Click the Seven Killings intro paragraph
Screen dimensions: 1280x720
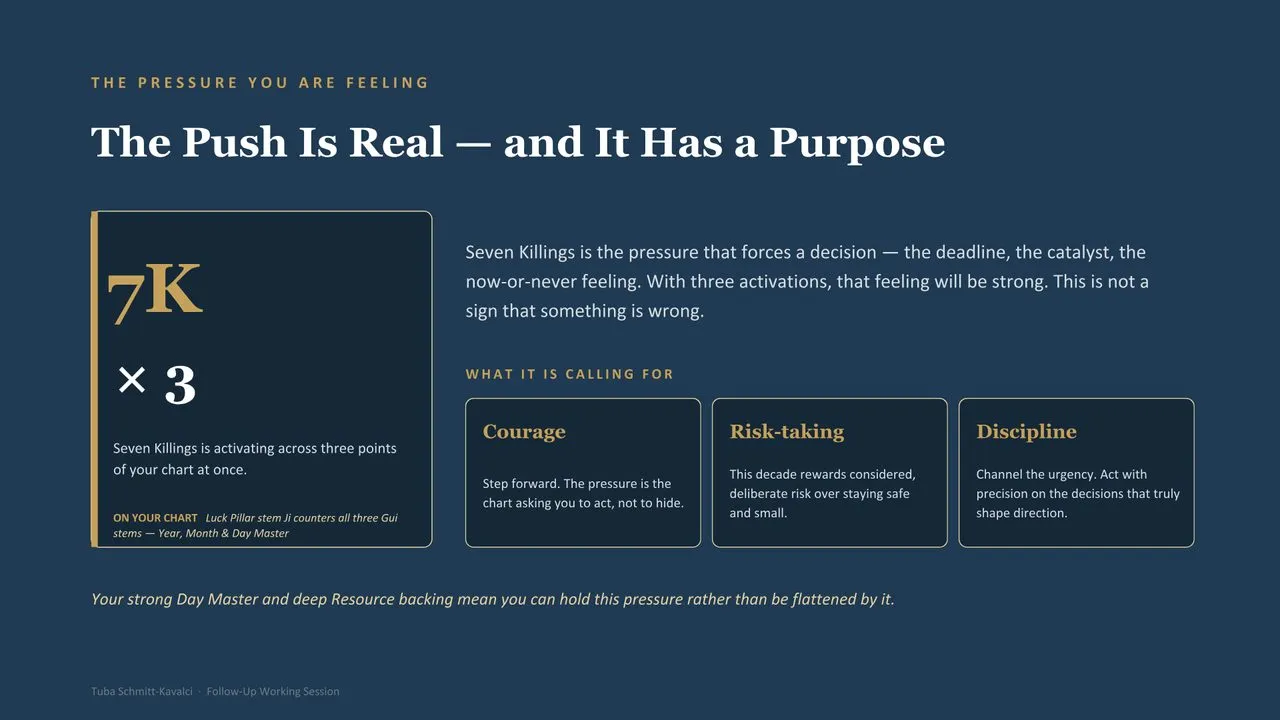(807, 282)
